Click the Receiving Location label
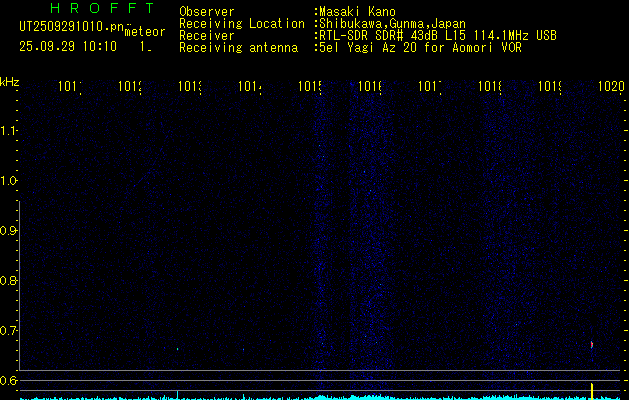The width and height of the screenshot is (629, 400). tap(242, 24)
